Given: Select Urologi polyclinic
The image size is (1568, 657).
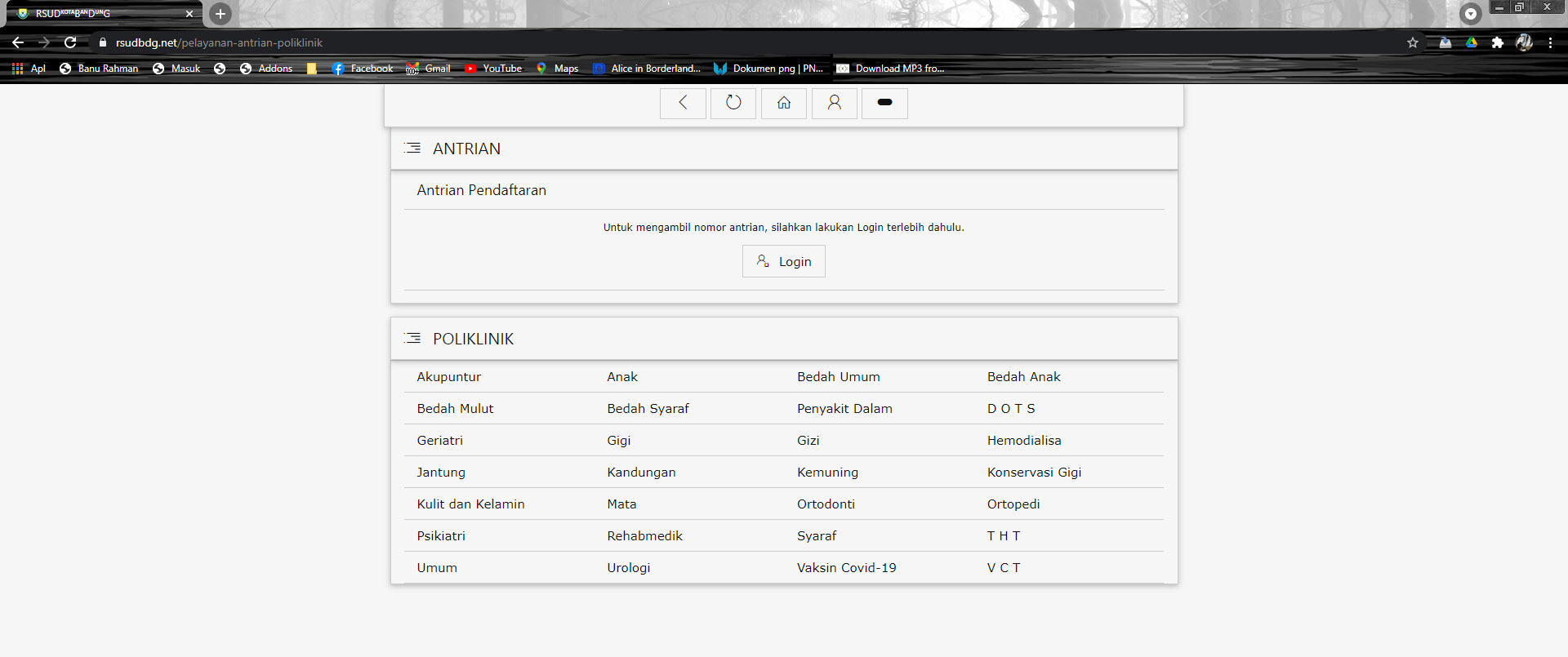Looking at the screenshot, I should pos(629,568).
